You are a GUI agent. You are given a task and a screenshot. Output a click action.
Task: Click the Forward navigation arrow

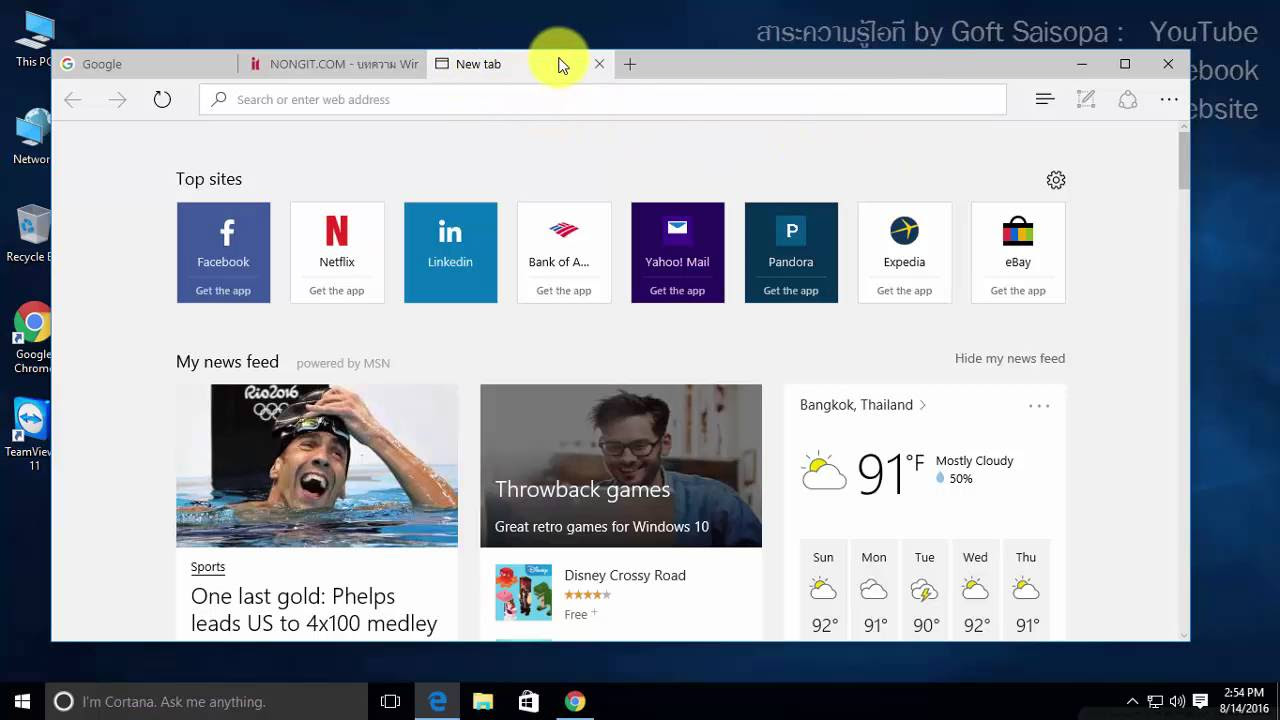point(117,99)
